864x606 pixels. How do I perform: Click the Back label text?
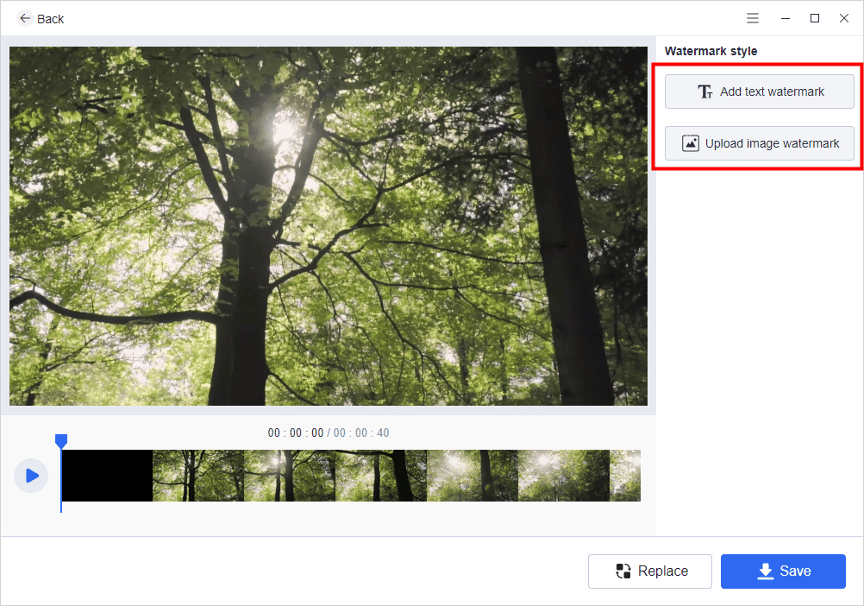coord(49,18)
